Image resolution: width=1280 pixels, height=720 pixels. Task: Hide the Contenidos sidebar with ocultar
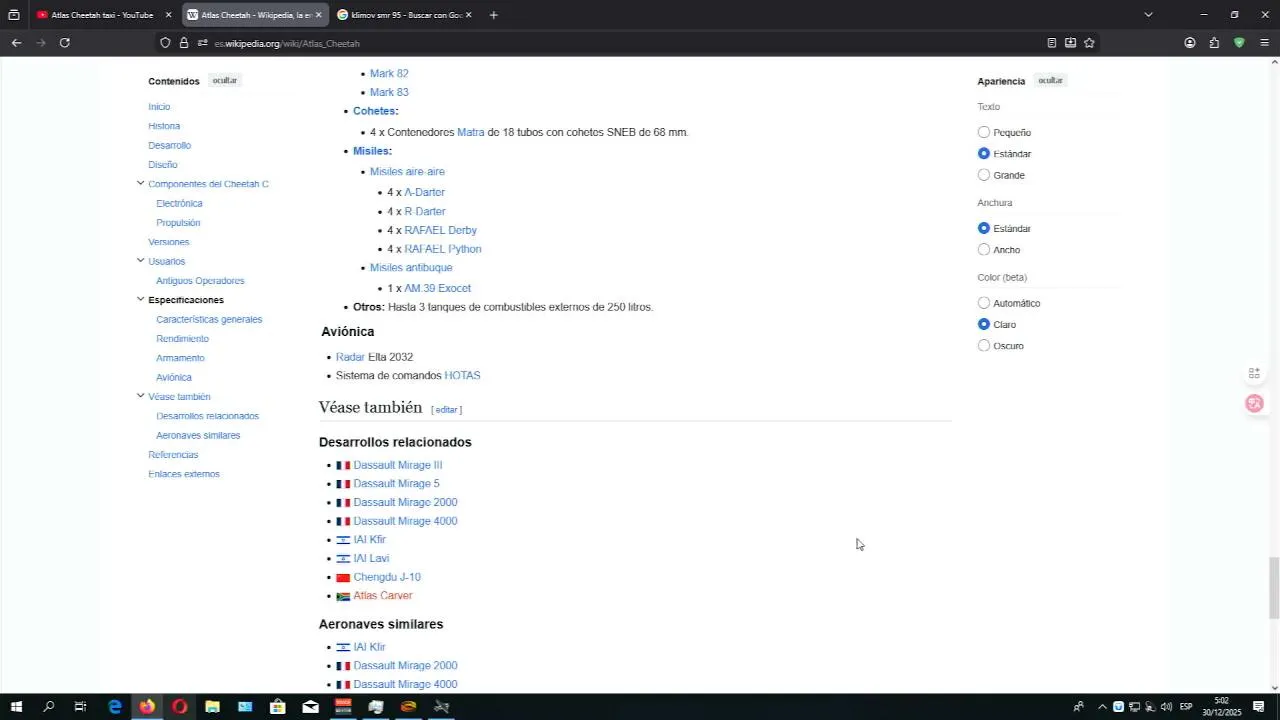click(x=225, y=80)
